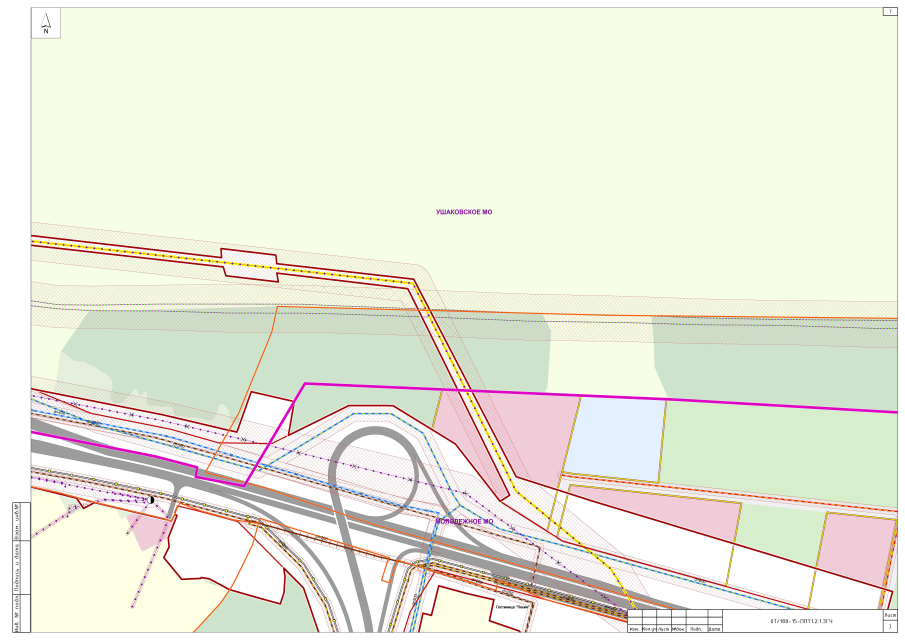Click the sheet number box in top-right corner
The image size is (905, 640).
point(888,12)
